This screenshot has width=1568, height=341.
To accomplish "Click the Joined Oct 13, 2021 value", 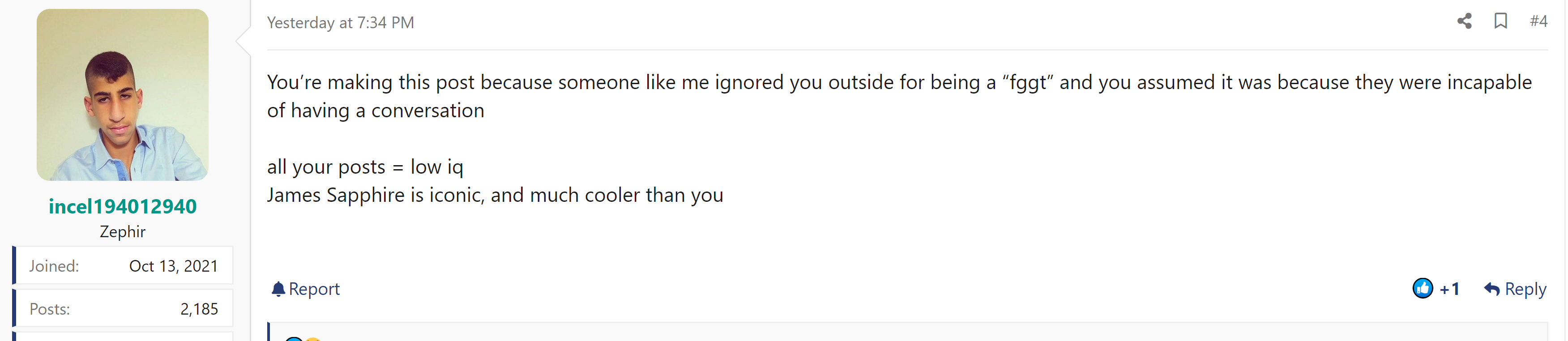I will pos(174,266).
